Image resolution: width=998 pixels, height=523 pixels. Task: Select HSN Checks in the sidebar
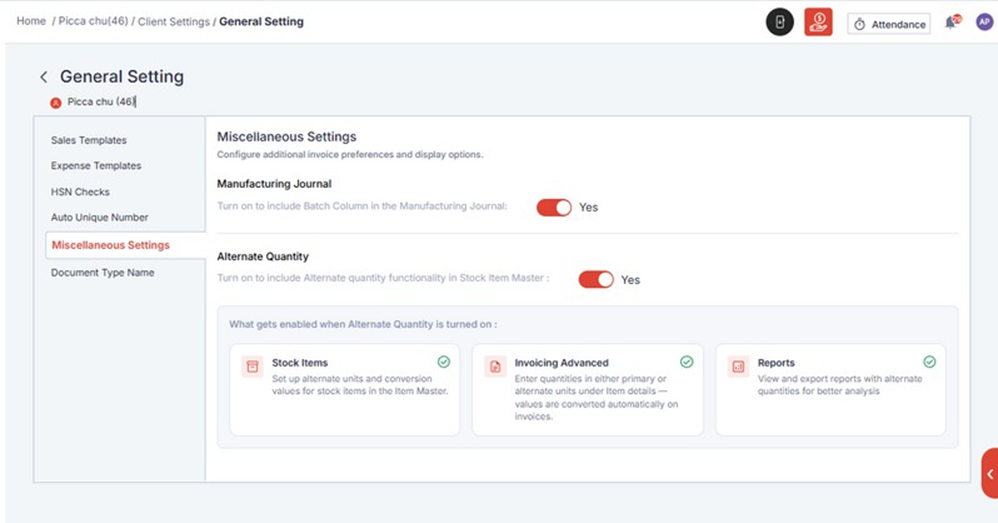click(80, 191)
